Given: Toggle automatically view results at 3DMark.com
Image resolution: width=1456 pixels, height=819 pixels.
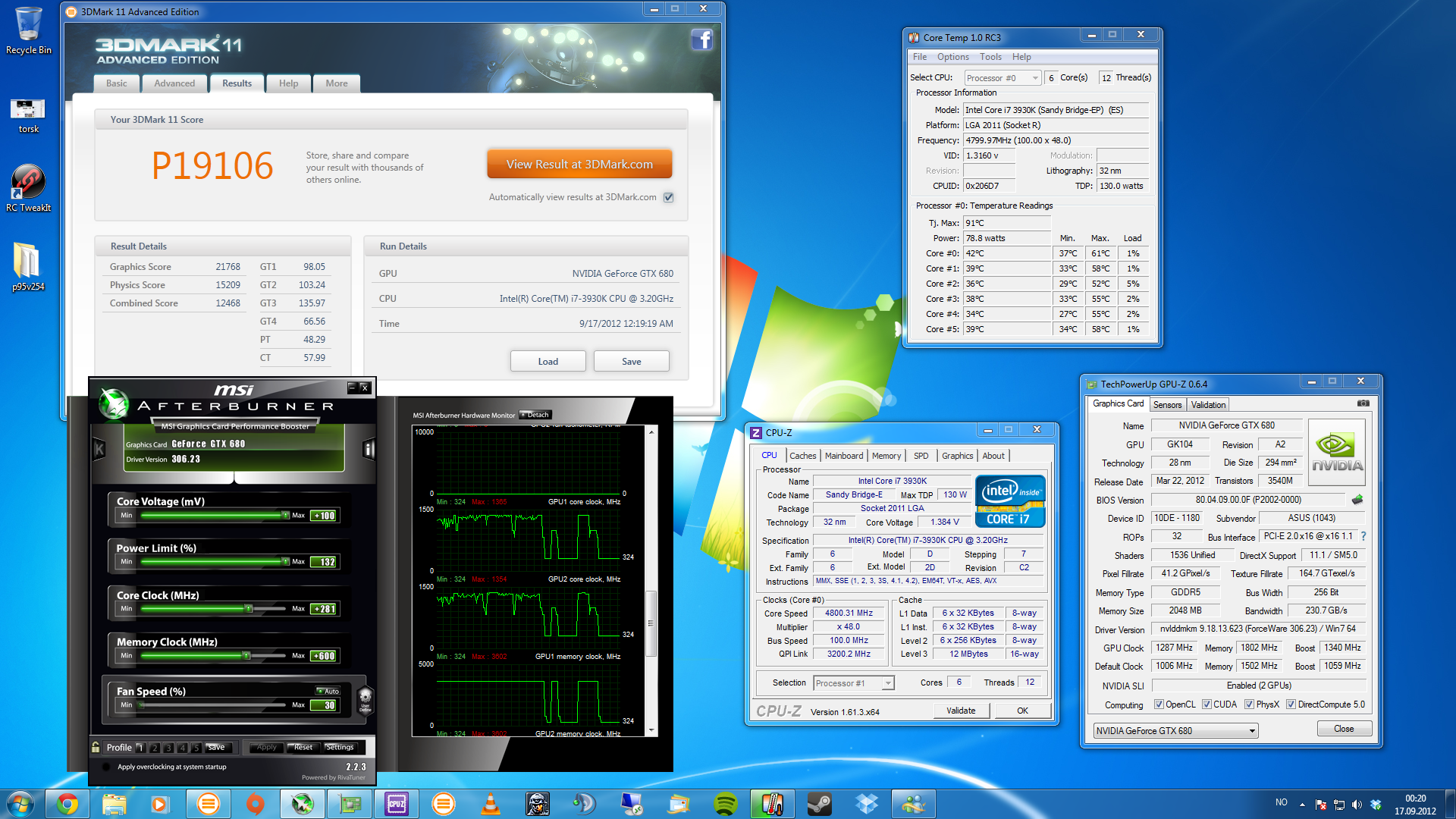Looking at the screenshot, I should [x=668, y=197].
